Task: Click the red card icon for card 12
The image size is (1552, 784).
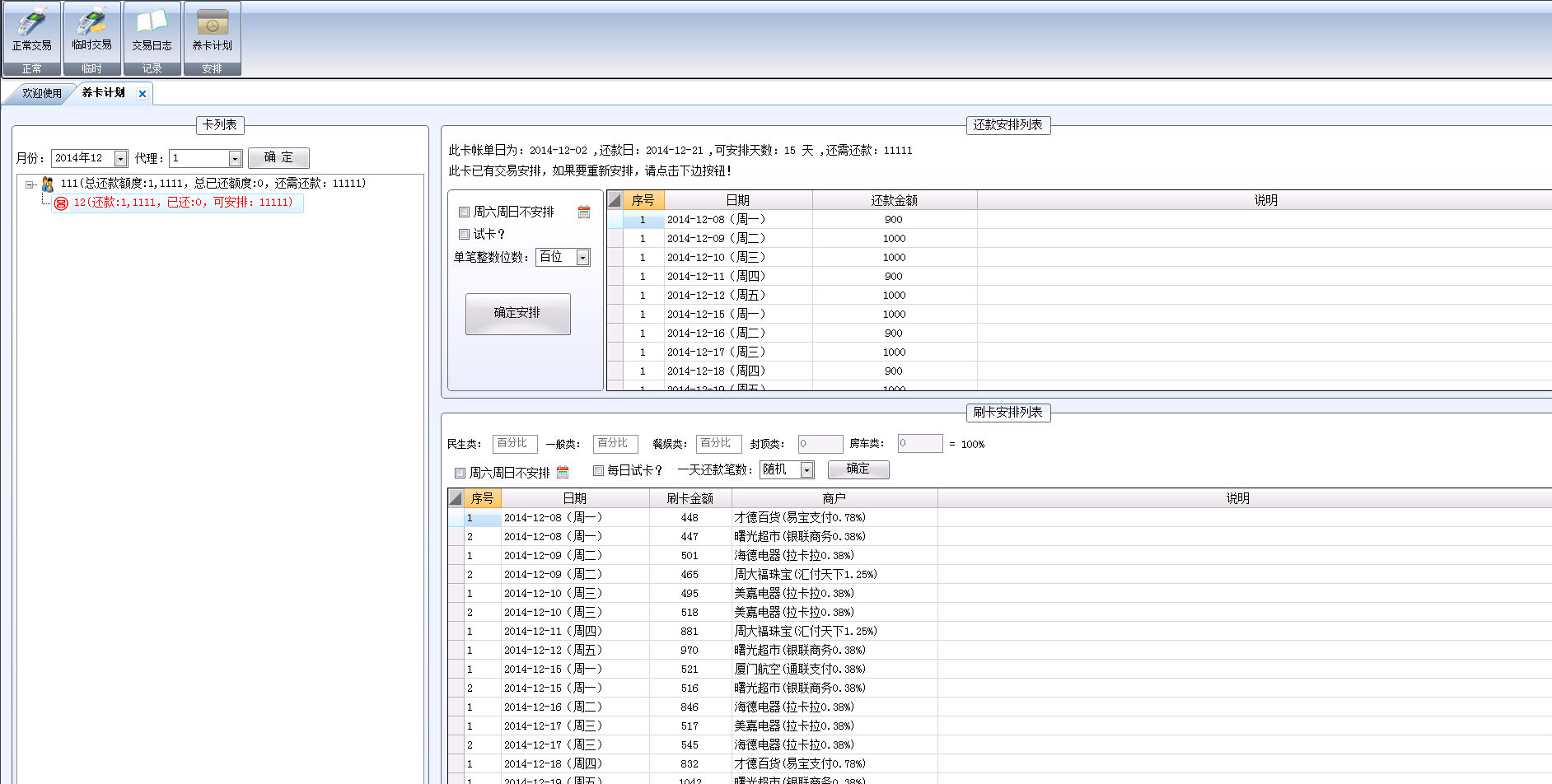Action: tap(61, 203)
